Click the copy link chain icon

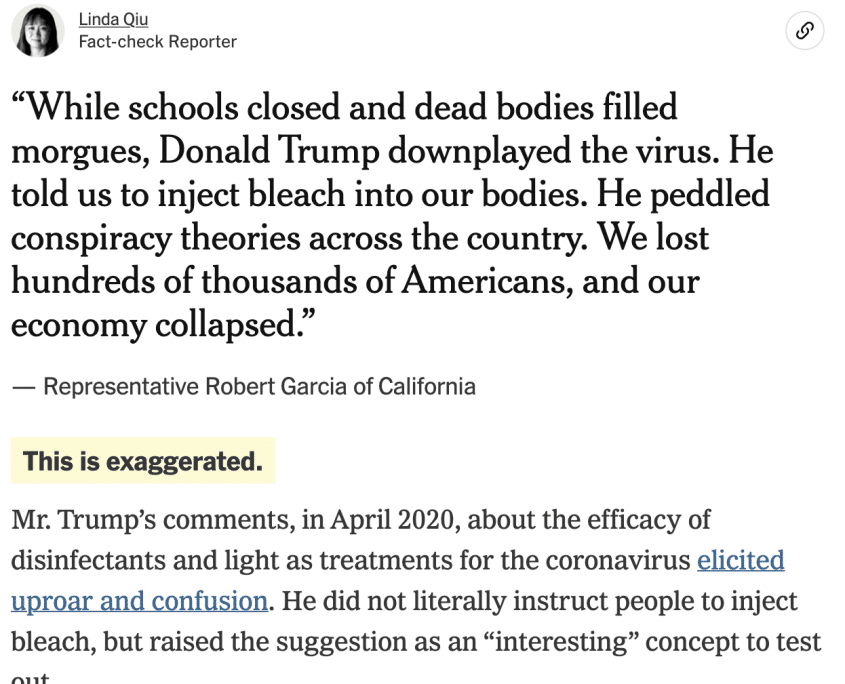tap(805, 31)
